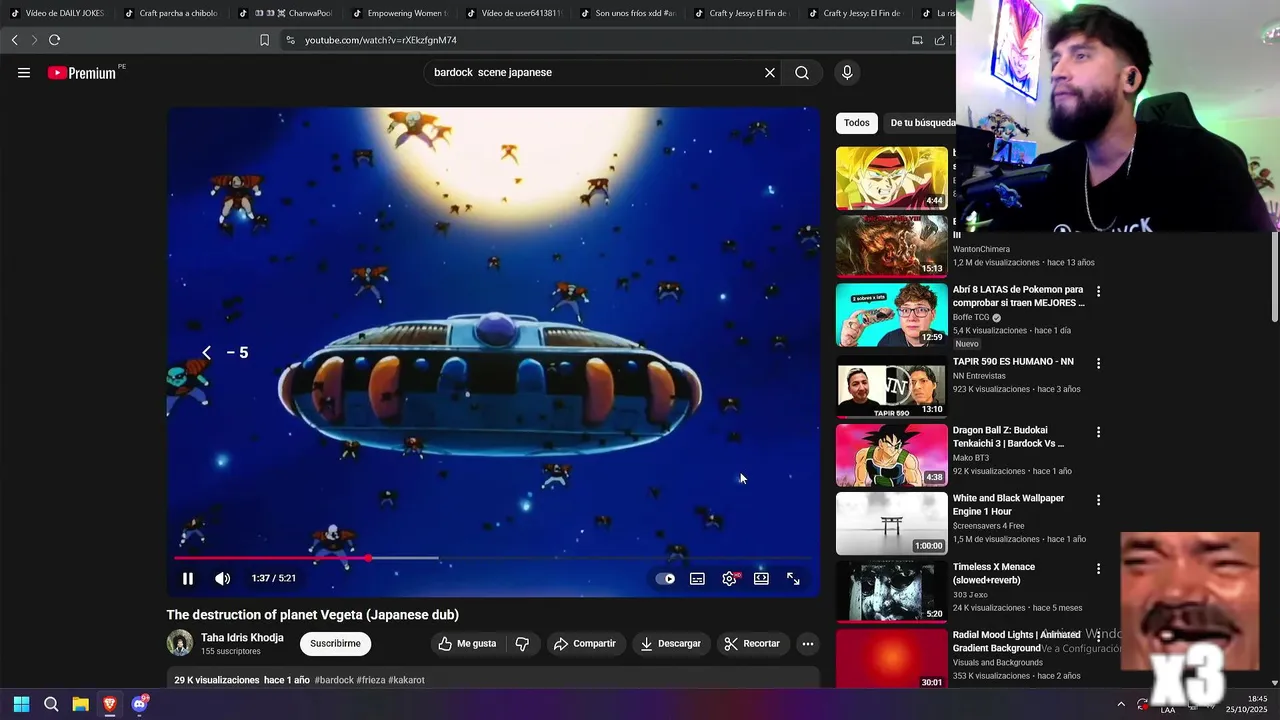Clear the search box text

tap(770, 73)
